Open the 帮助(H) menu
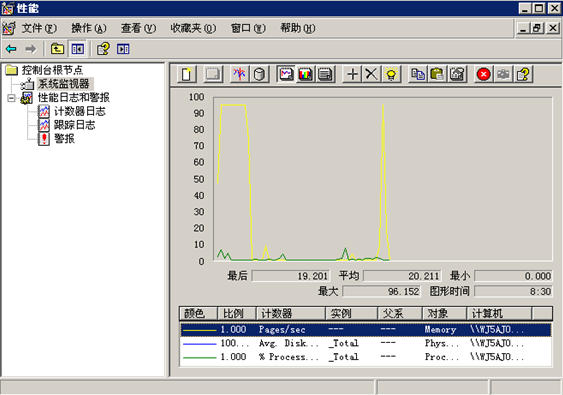Viewport: 563px width, 395px height. 297,28
